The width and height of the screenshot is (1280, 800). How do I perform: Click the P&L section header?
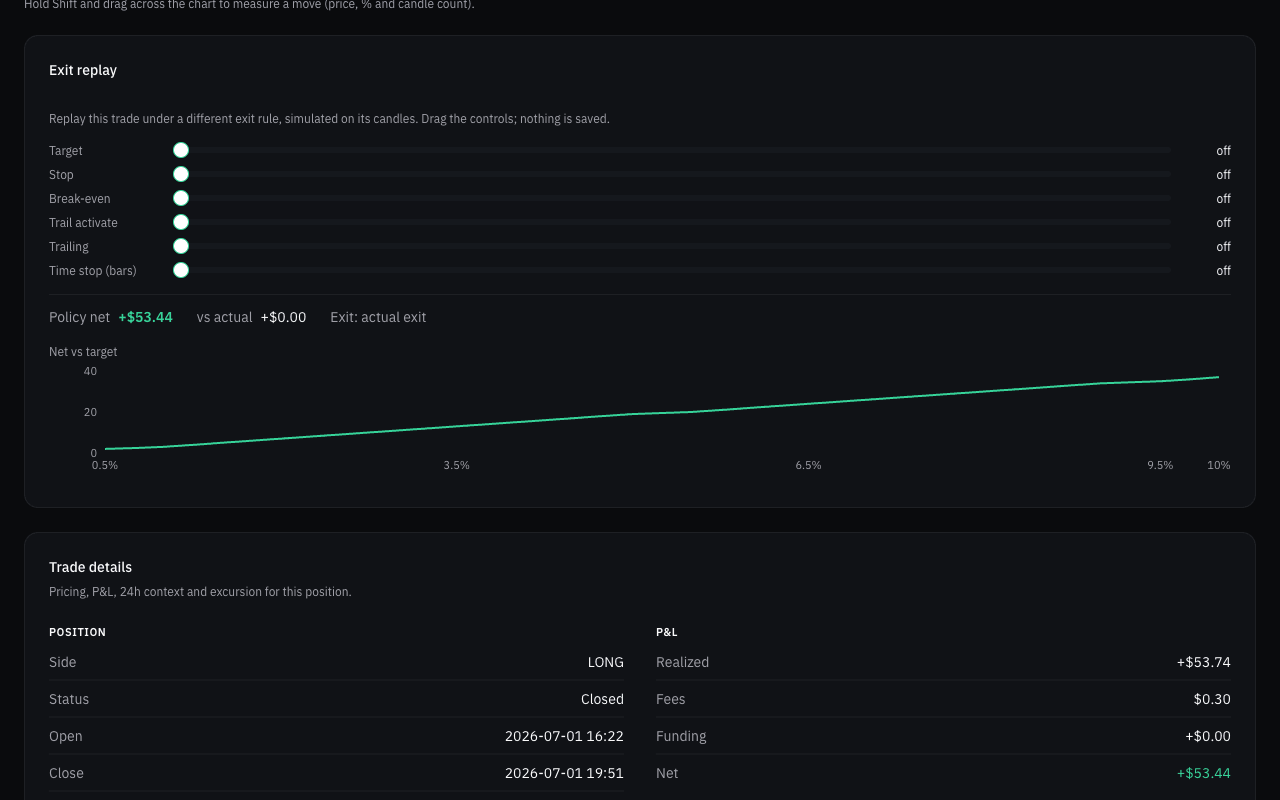(x=667, y=632)
